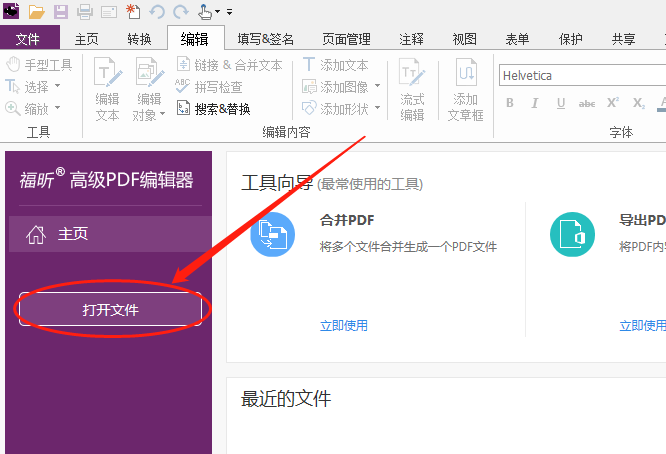Select the 手型工具 hand tool

[x=39, y=65]
